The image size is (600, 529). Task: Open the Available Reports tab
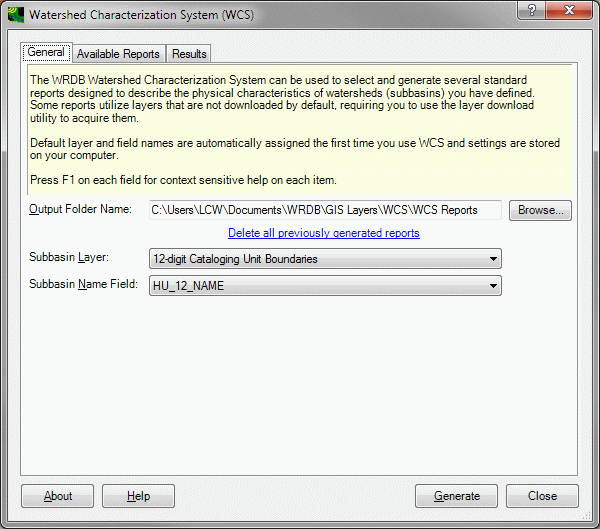coord(118,54)
